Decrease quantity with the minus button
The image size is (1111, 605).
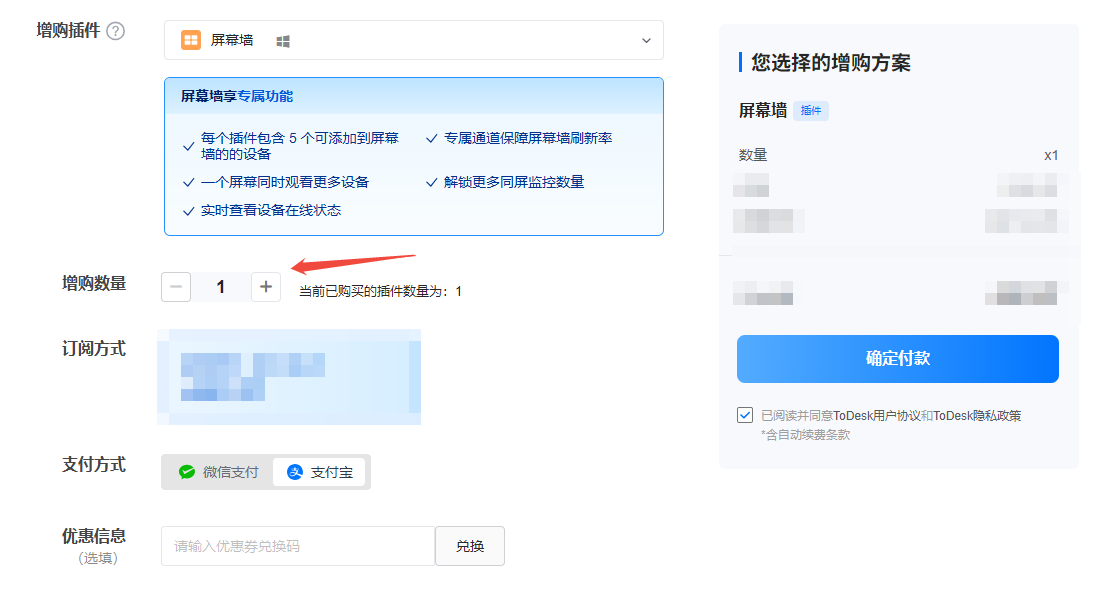click(x=176, y=287)
